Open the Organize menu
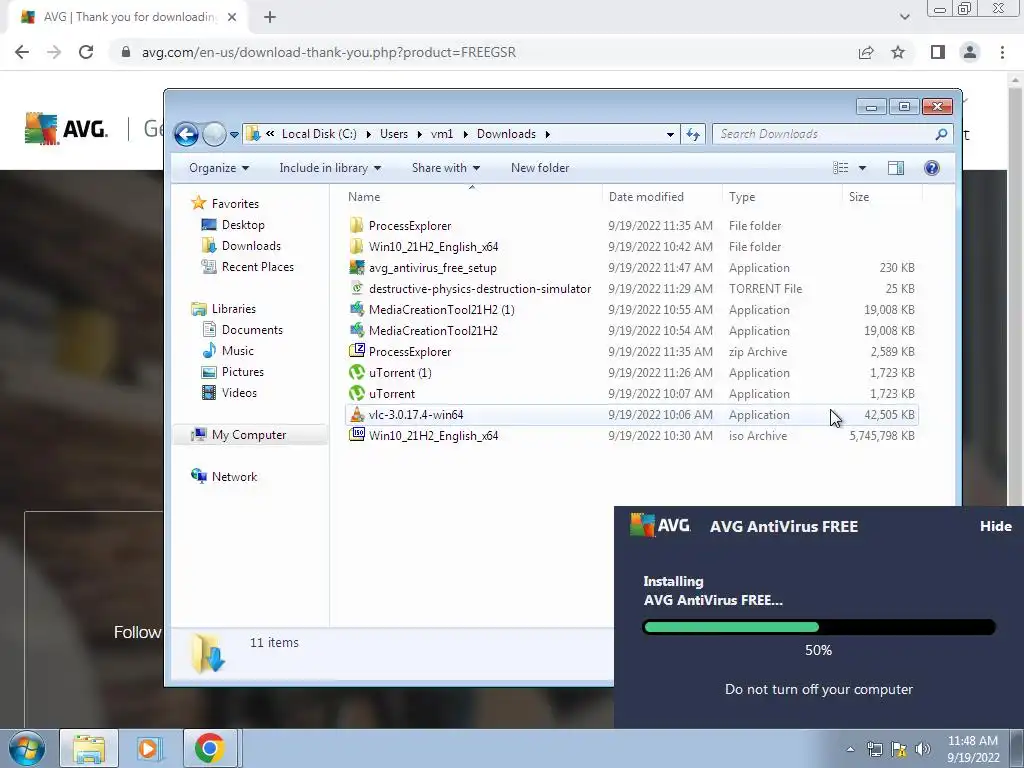Image resolution: width=1024 pixels, height=768 pixels. (x=219, y=168)
